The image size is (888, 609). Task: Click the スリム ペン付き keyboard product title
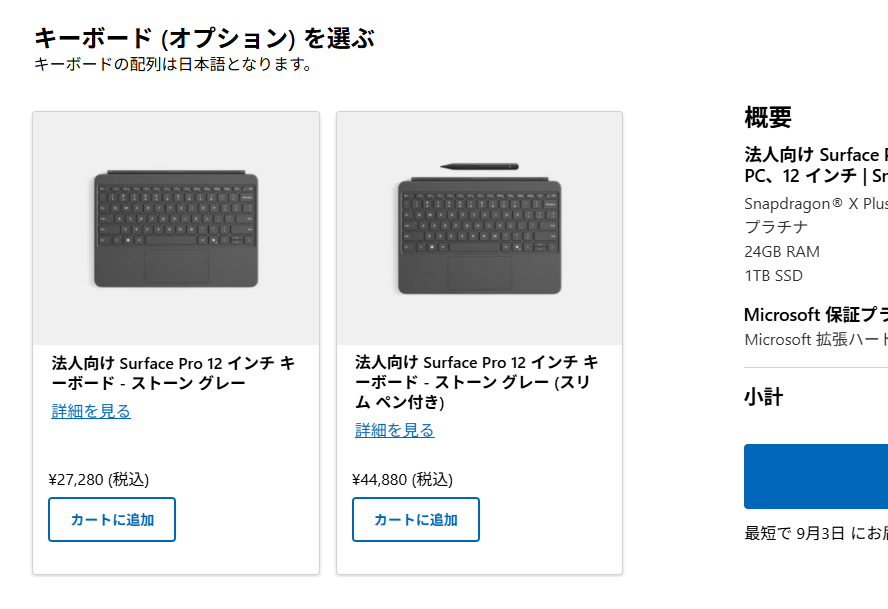477,382
